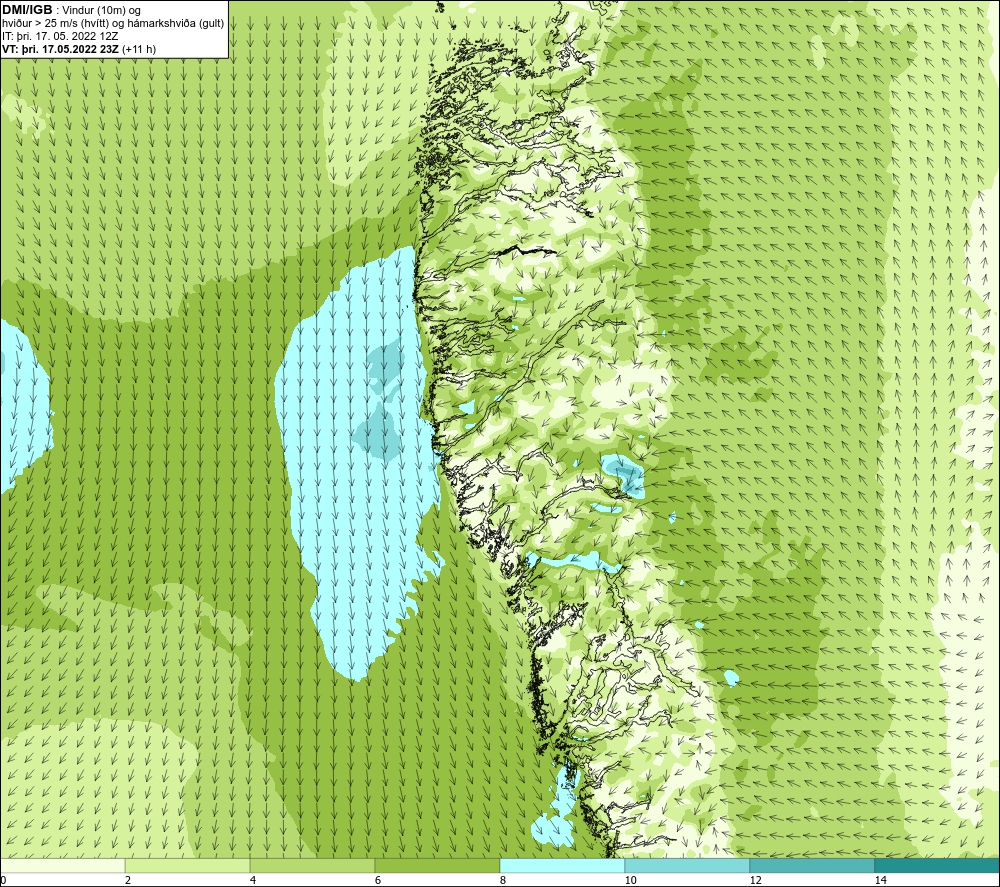This screenshot has width=1000, height=887.
Task: Click the 'DMI/IGB : Vindur (10m) og' title line
Action: 71,10
